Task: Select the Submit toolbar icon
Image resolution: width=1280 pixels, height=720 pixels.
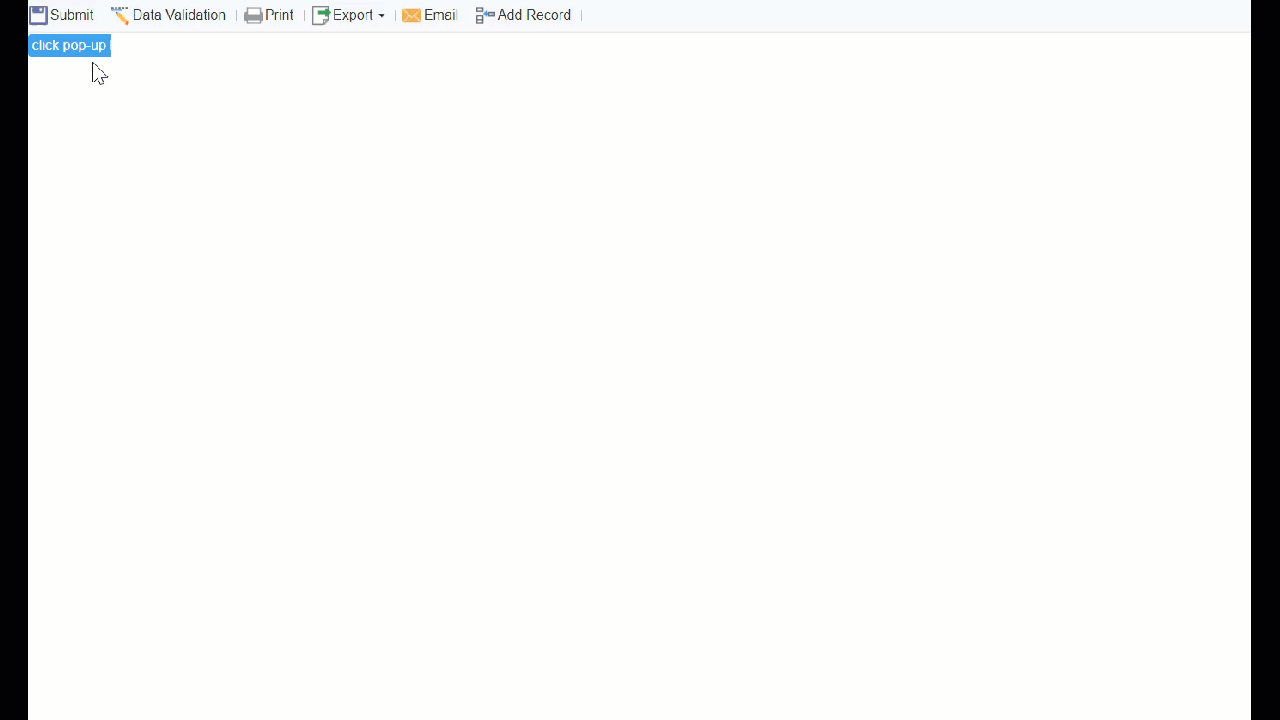Action: click(x=61, y=14)
